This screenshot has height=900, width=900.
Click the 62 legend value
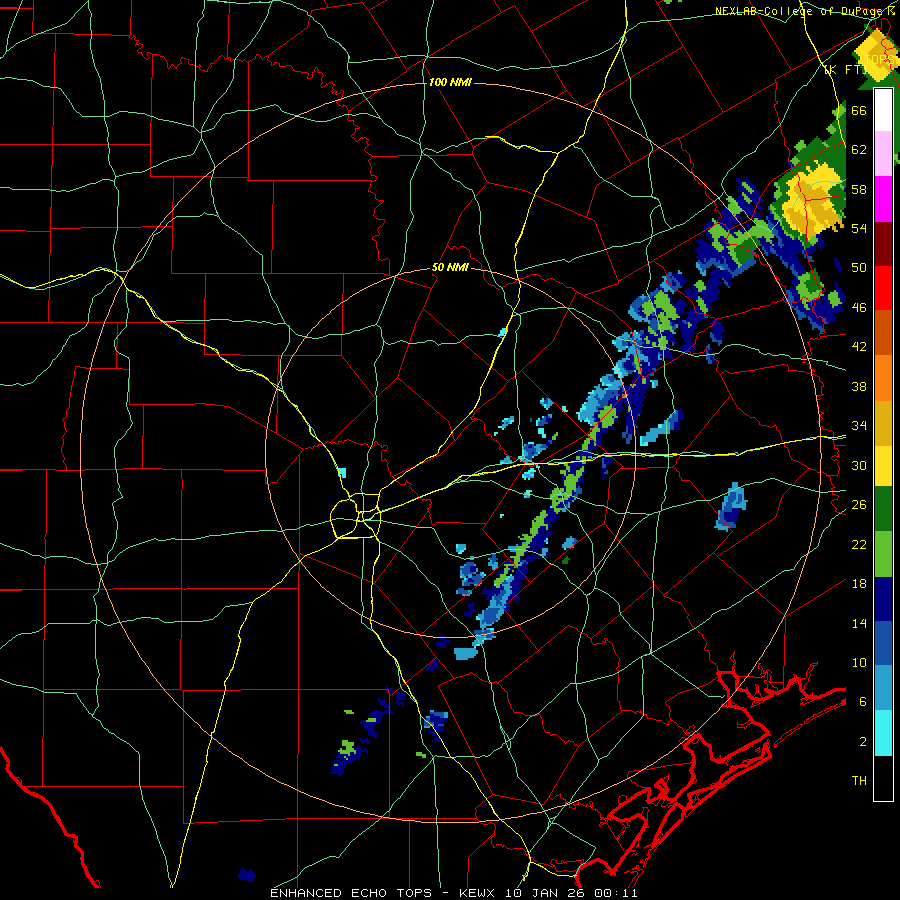859,149
